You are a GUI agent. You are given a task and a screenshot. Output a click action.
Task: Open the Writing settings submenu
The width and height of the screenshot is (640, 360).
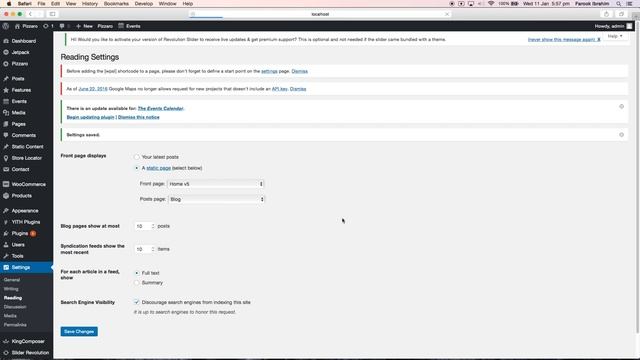(x=11, y=289)
